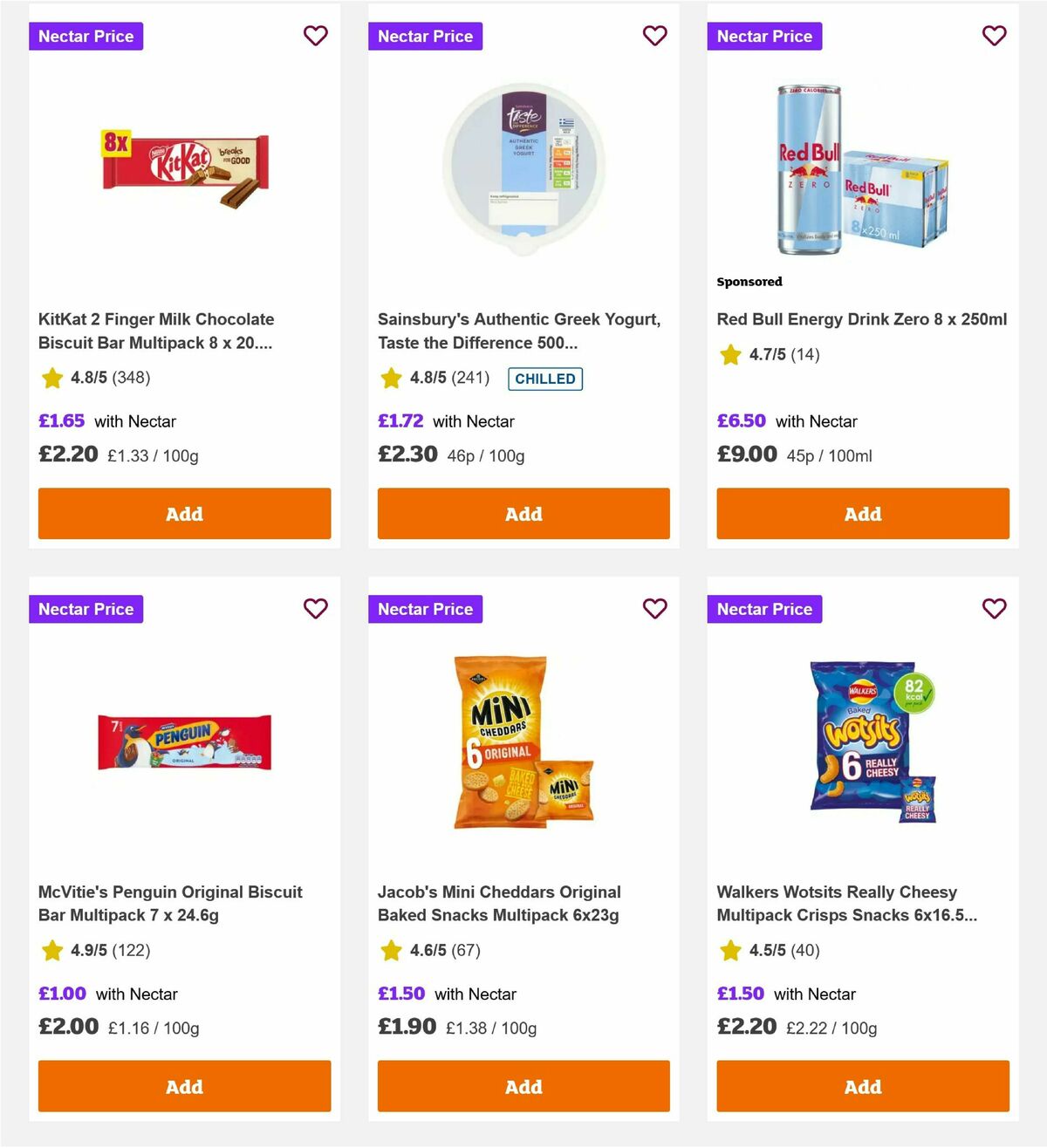Favourite the Red Bull Zero 8-pack
The width and height of the screenshot is (1047, 1148).
pyautogui.click(x=994, y=36)
